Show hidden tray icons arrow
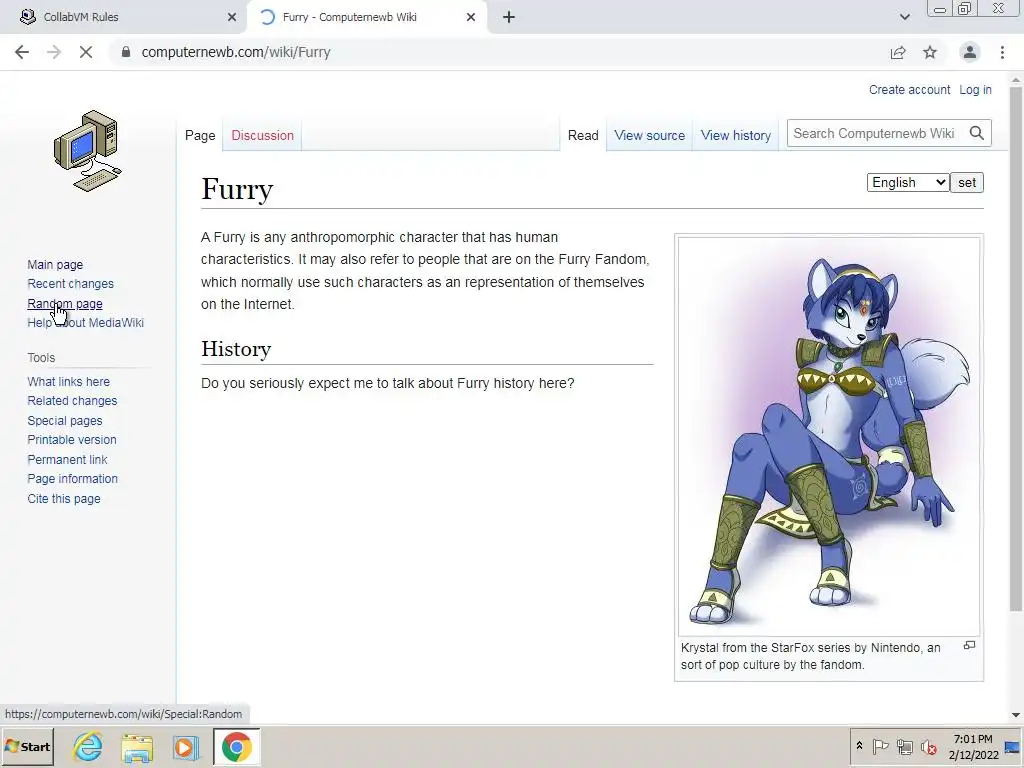The width and height of the screenshot is (1024, 768). tap(859, 746)
